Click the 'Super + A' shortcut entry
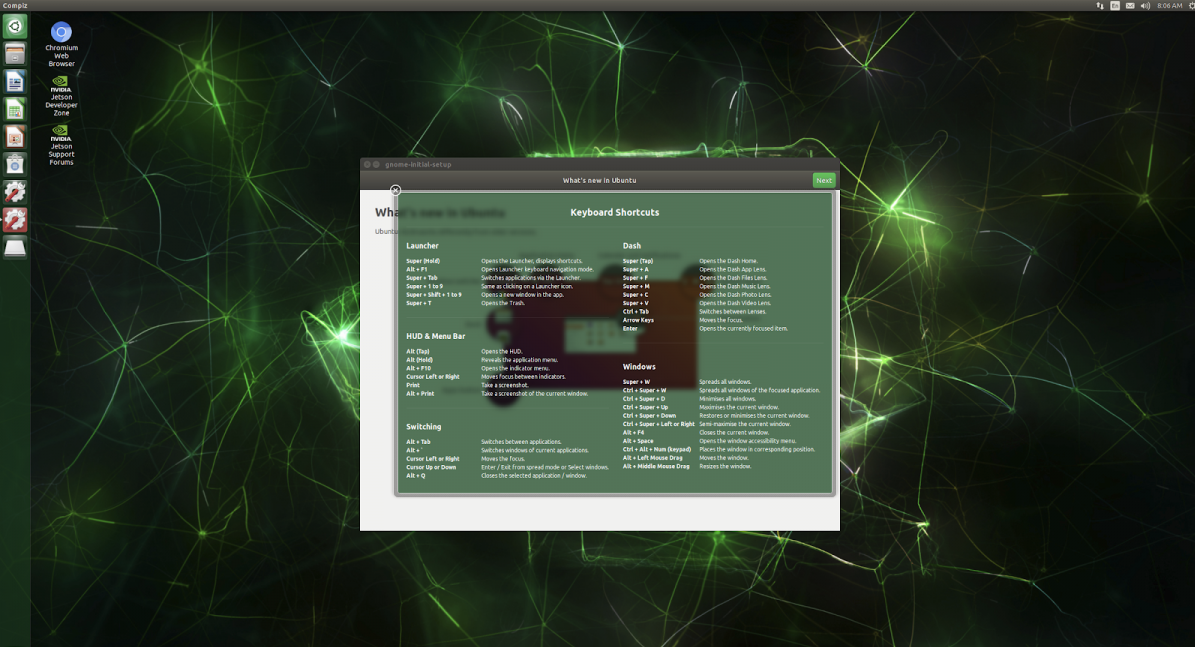Viewport: 1195px width, 647px height. click(x=636, y=269)
